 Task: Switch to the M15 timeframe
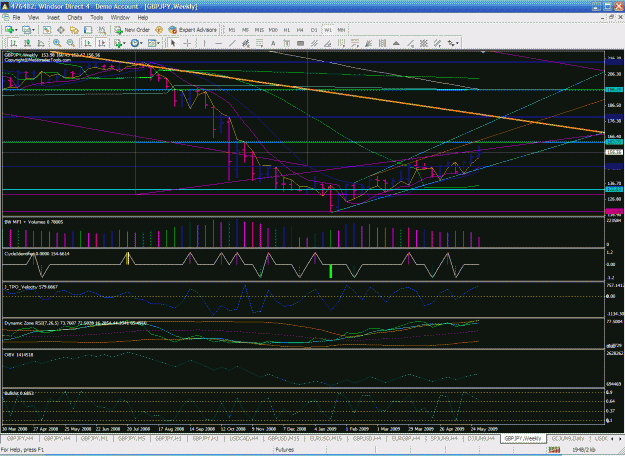259,30
